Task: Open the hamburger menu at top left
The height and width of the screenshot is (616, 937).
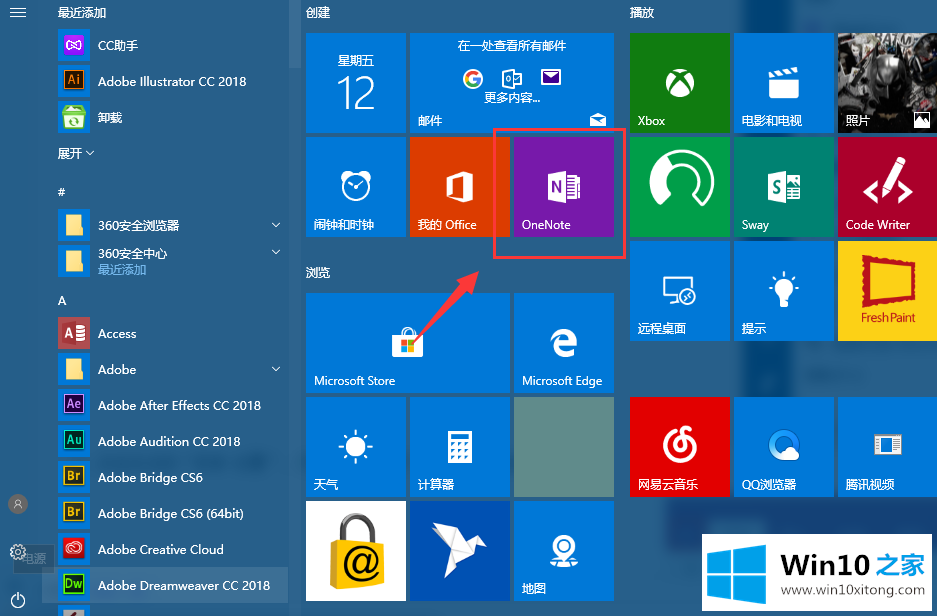Action: tap(18, 13)
